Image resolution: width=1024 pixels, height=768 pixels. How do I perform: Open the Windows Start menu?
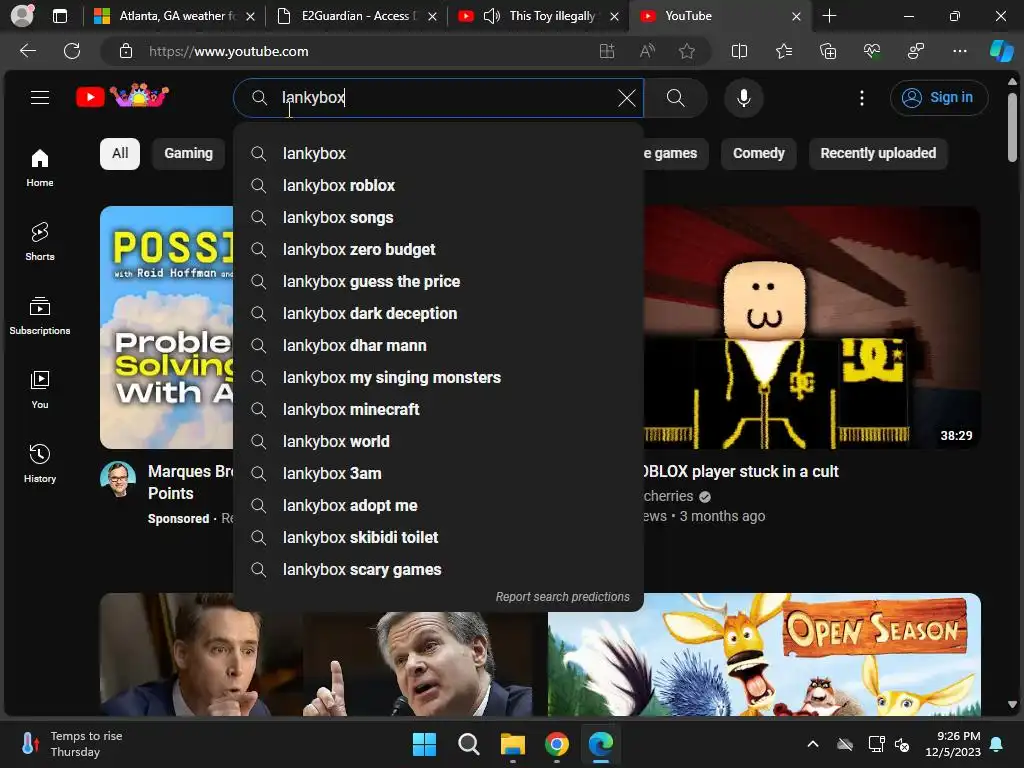pyautogui.click(x=424, y=744)
